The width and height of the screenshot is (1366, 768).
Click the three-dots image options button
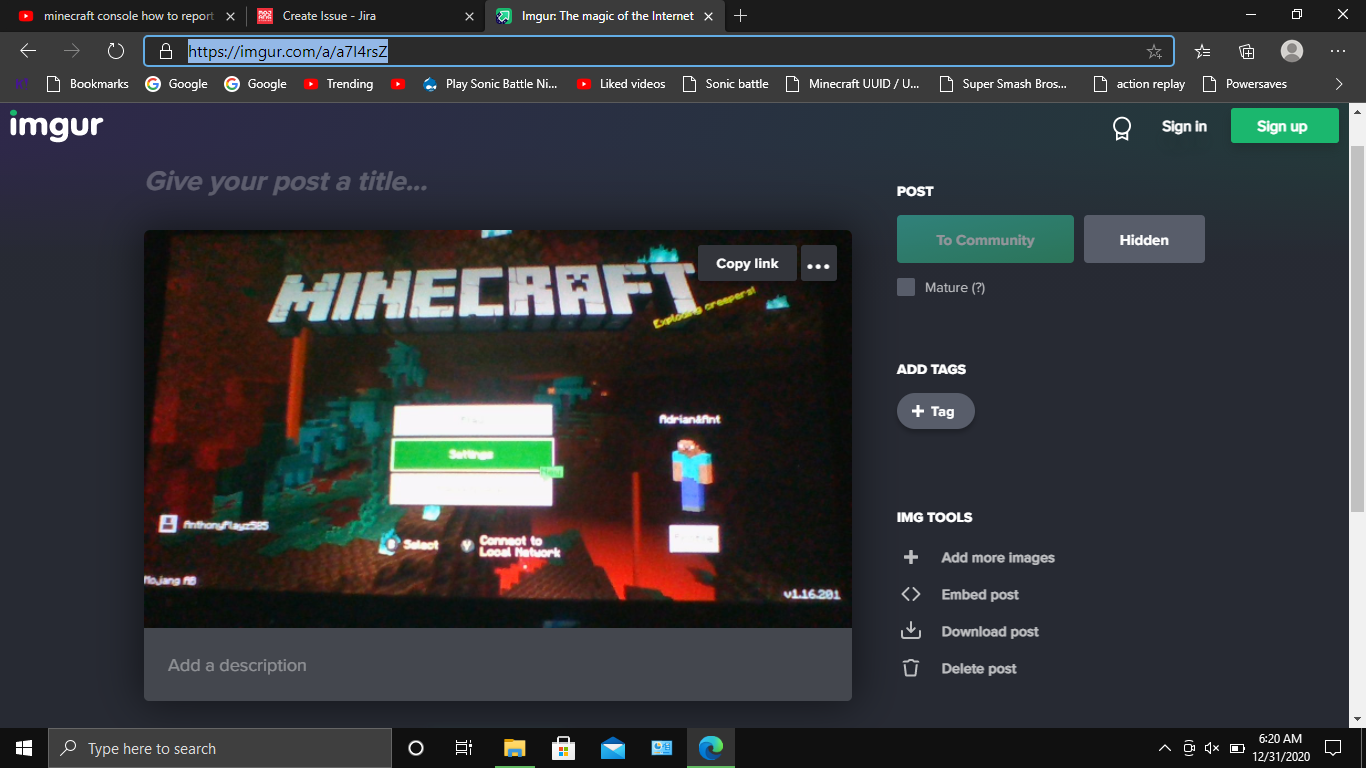point(818,264)
